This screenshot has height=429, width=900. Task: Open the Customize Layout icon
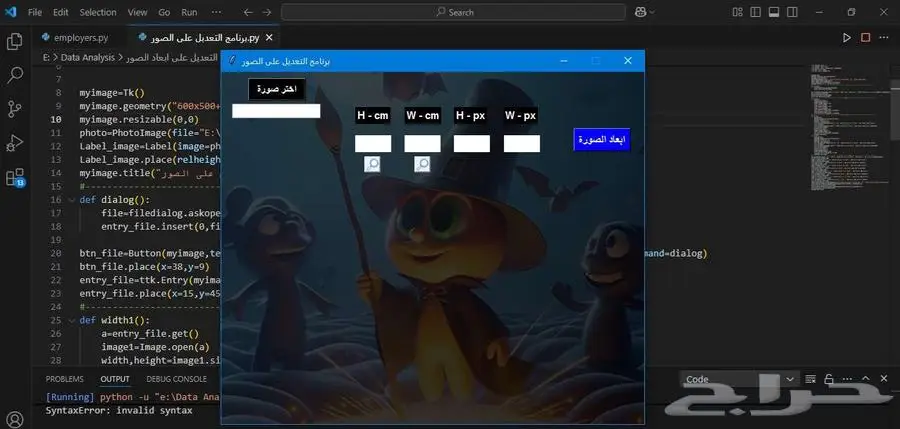[738, 12]
